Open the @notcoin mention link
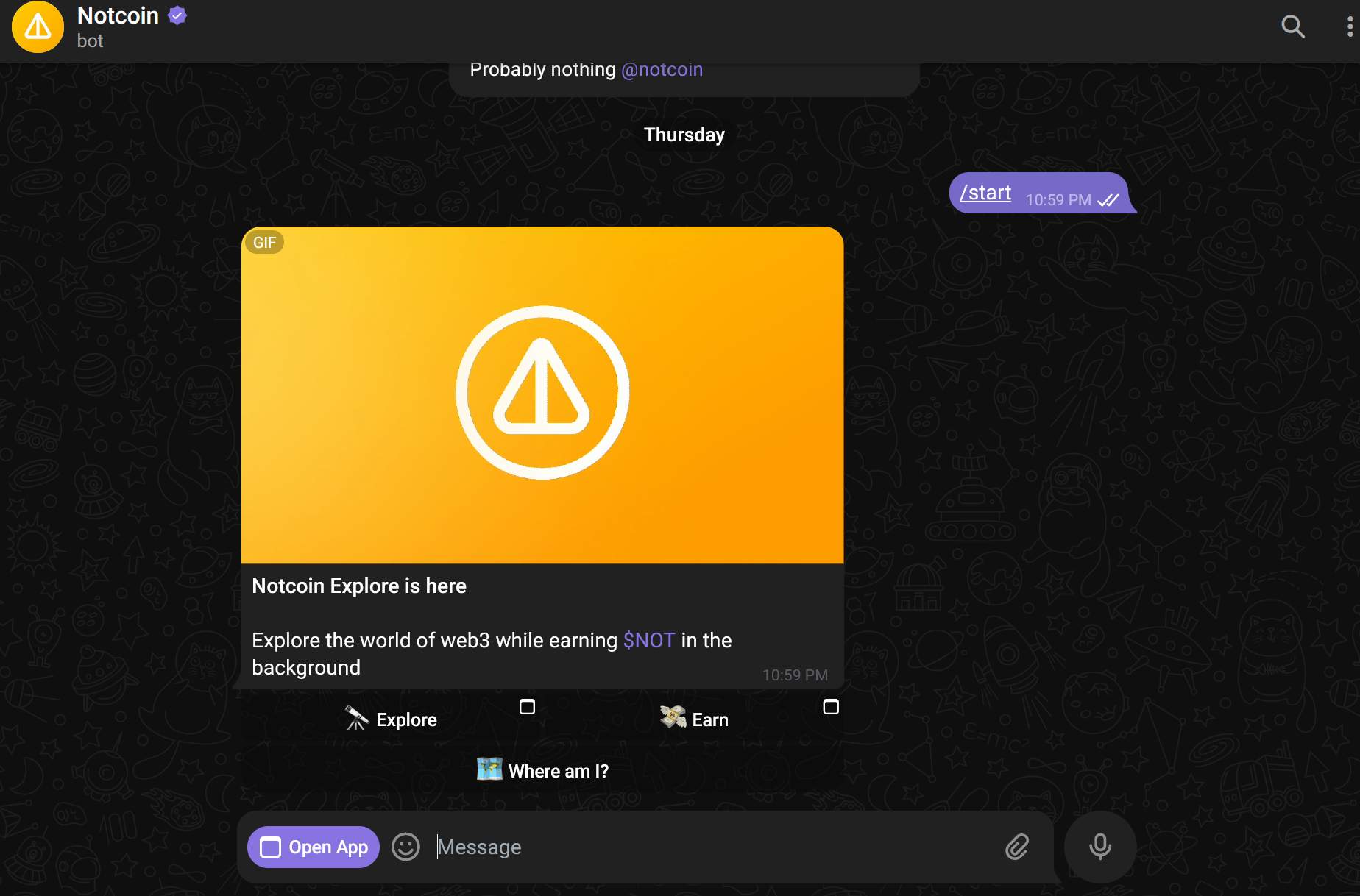 point(662,69)
